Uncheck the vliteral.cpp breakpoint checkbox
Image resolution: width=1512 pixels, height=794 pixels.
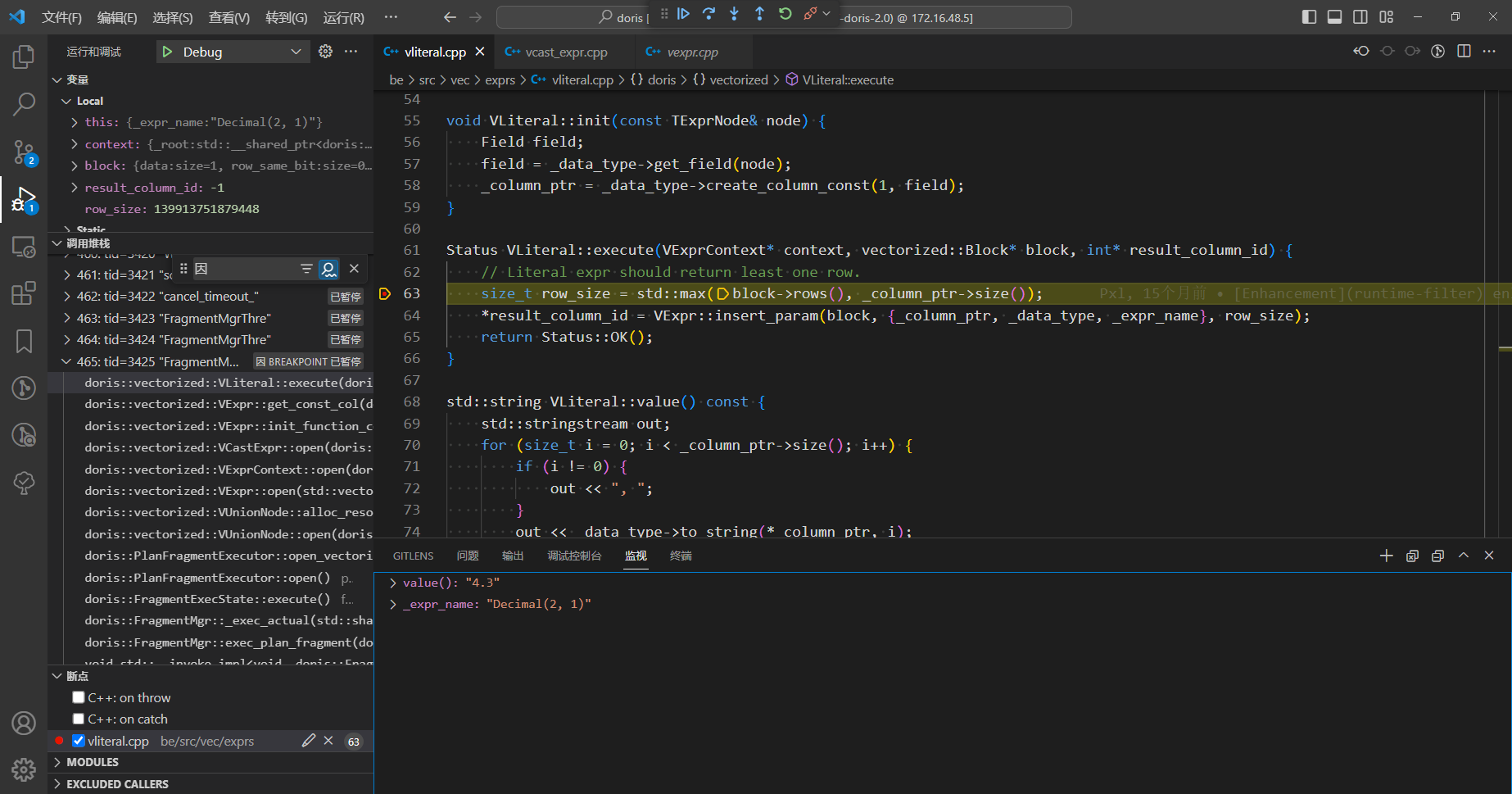79,741
